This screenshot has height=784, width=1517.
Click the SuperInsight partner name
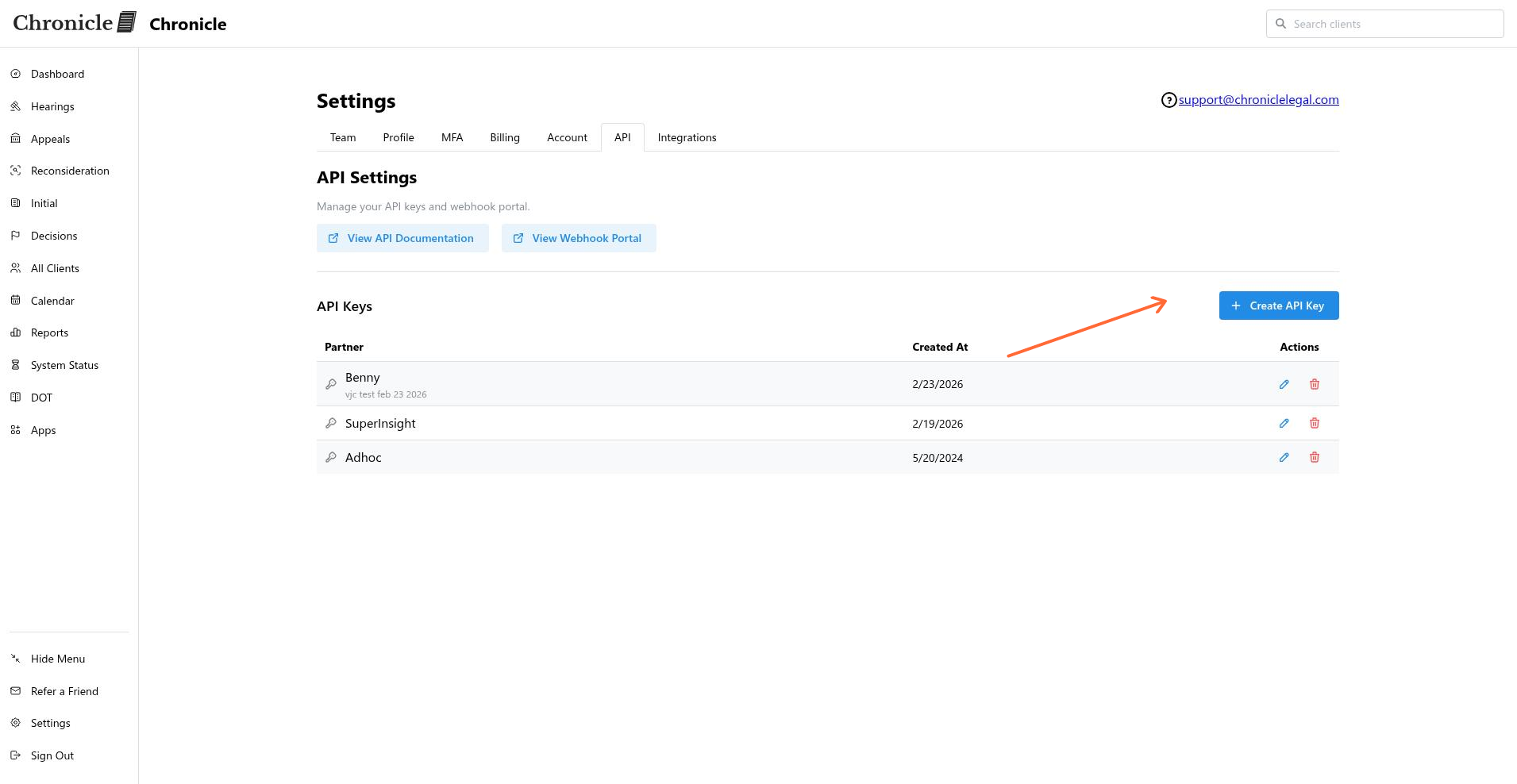click(x=380, y=424)
